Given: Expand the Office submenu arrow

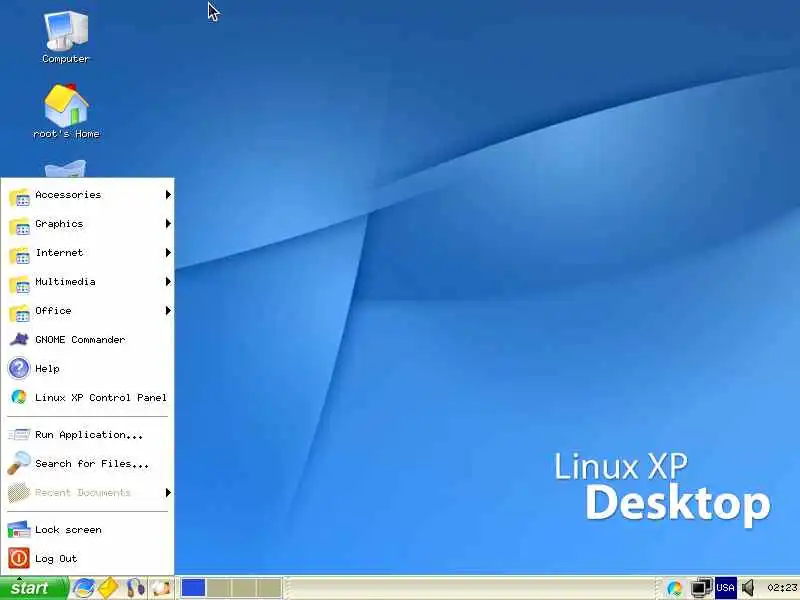Looking at the screenshot, I should click(168, 311).
